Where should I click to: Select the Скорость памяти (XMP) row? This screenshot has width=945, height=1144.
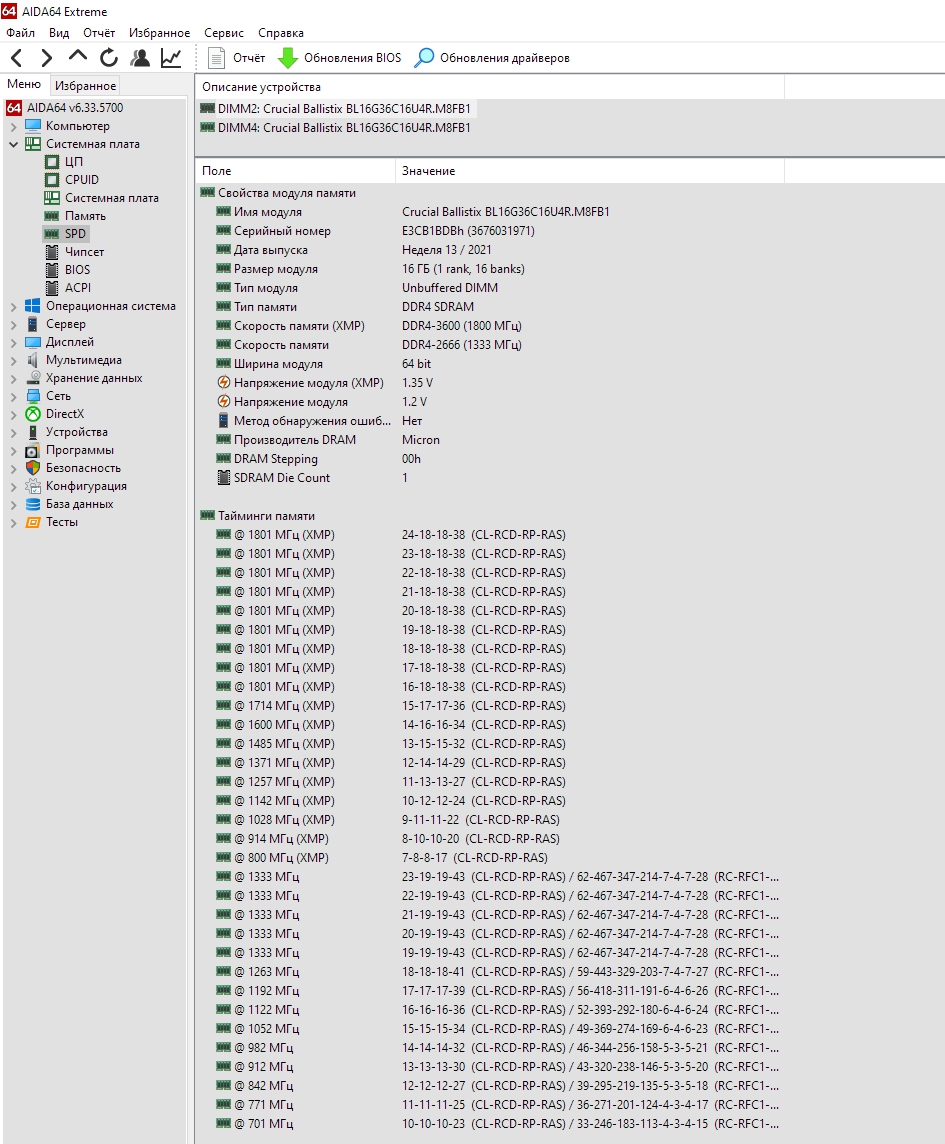pos(489,326)
